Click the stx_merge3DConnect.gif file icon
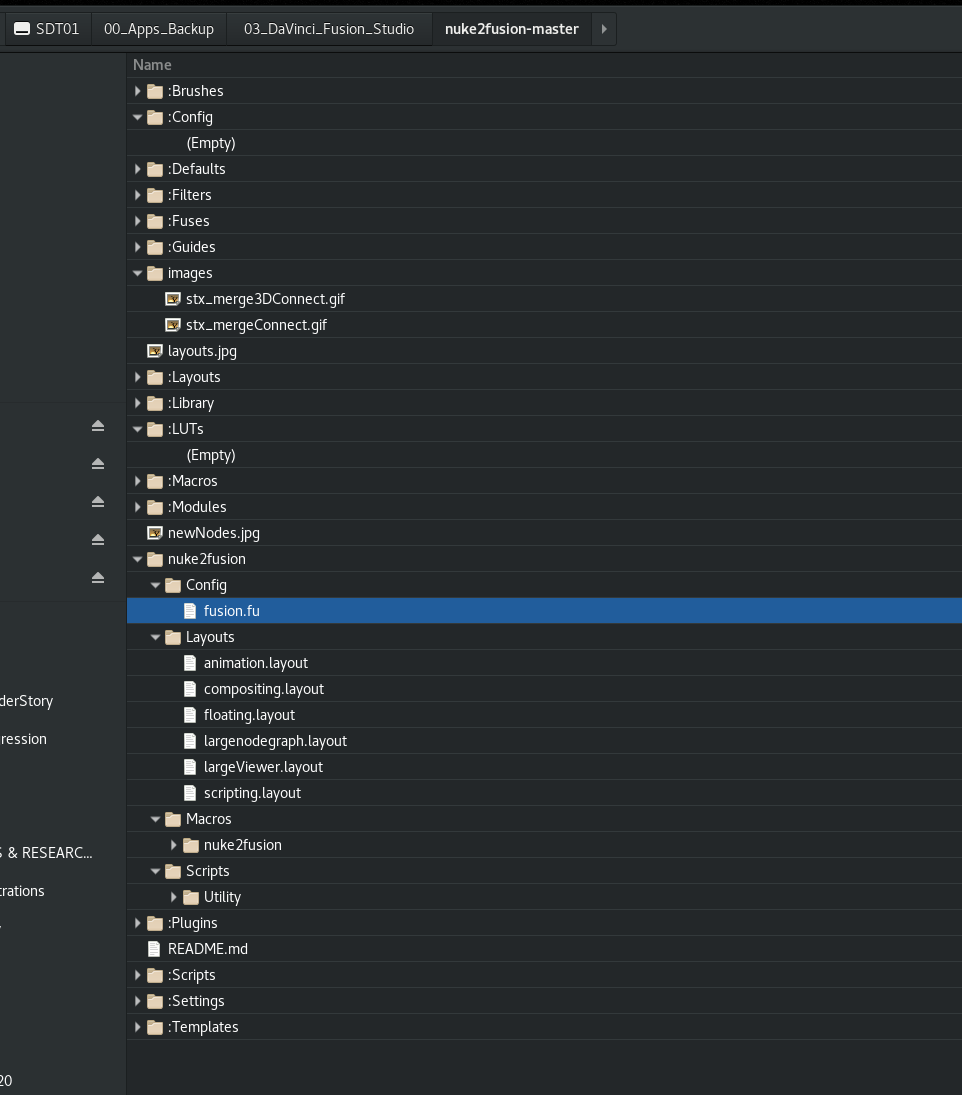962x1095 pixels. coord(173,299)
